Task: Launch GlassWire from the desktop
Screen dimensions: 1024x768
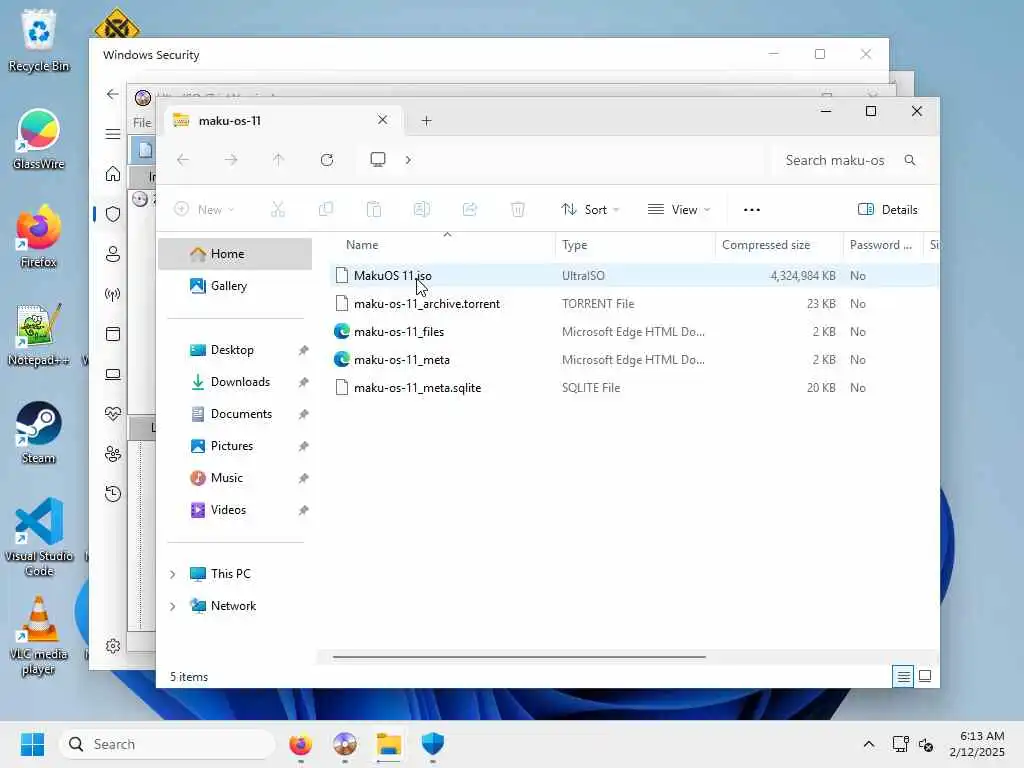Action: [39, 139]
